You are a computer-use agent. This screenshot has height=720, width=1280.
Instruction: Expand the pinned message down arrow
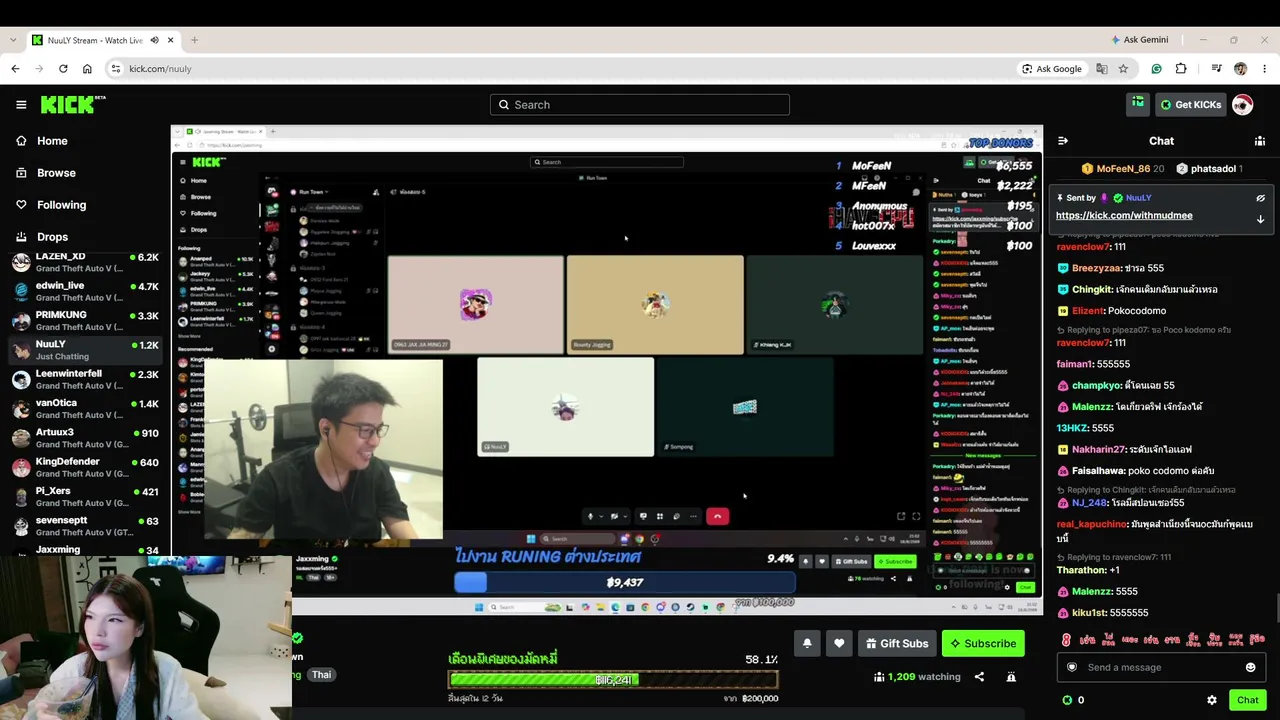point(1261,218)
